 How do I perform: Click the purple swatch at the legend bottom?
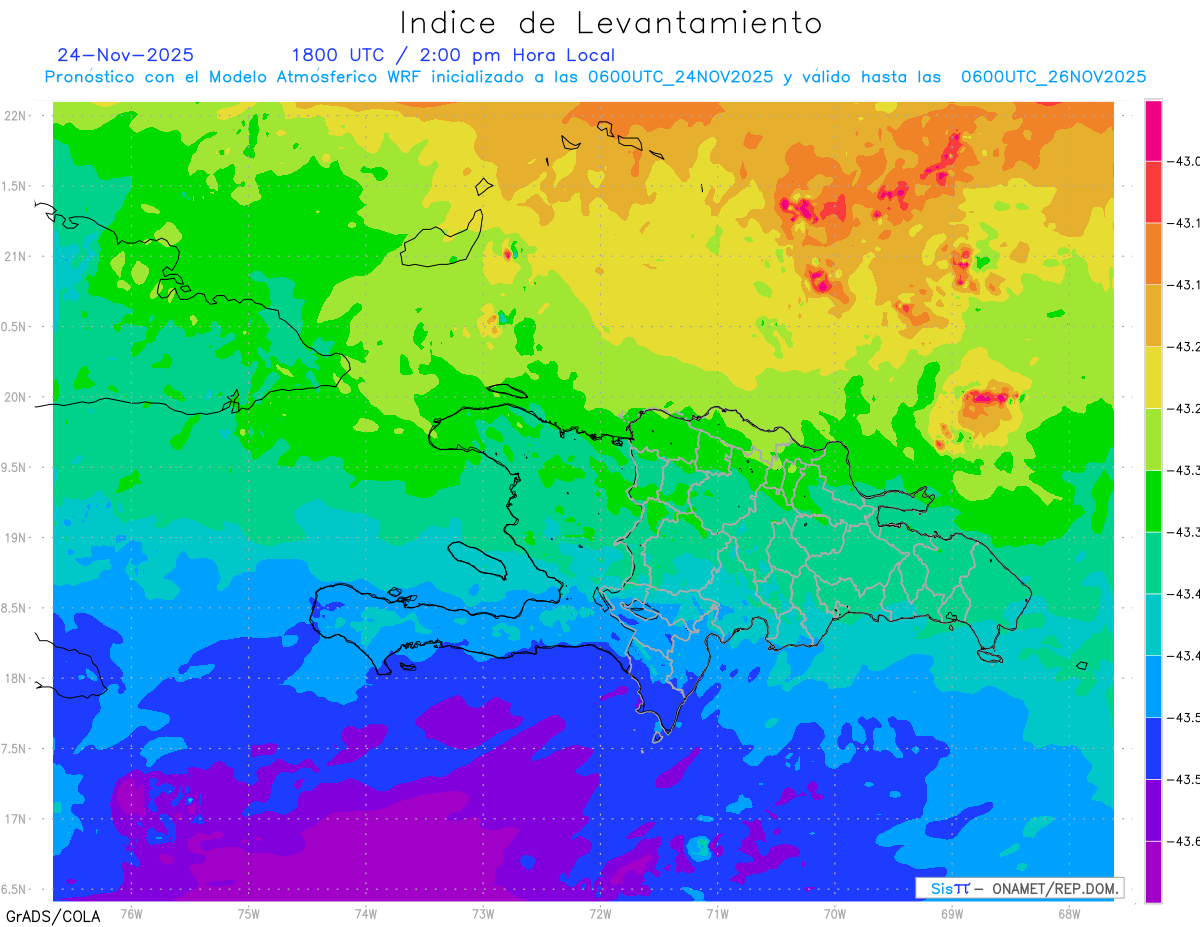[x=1153, y=871]
